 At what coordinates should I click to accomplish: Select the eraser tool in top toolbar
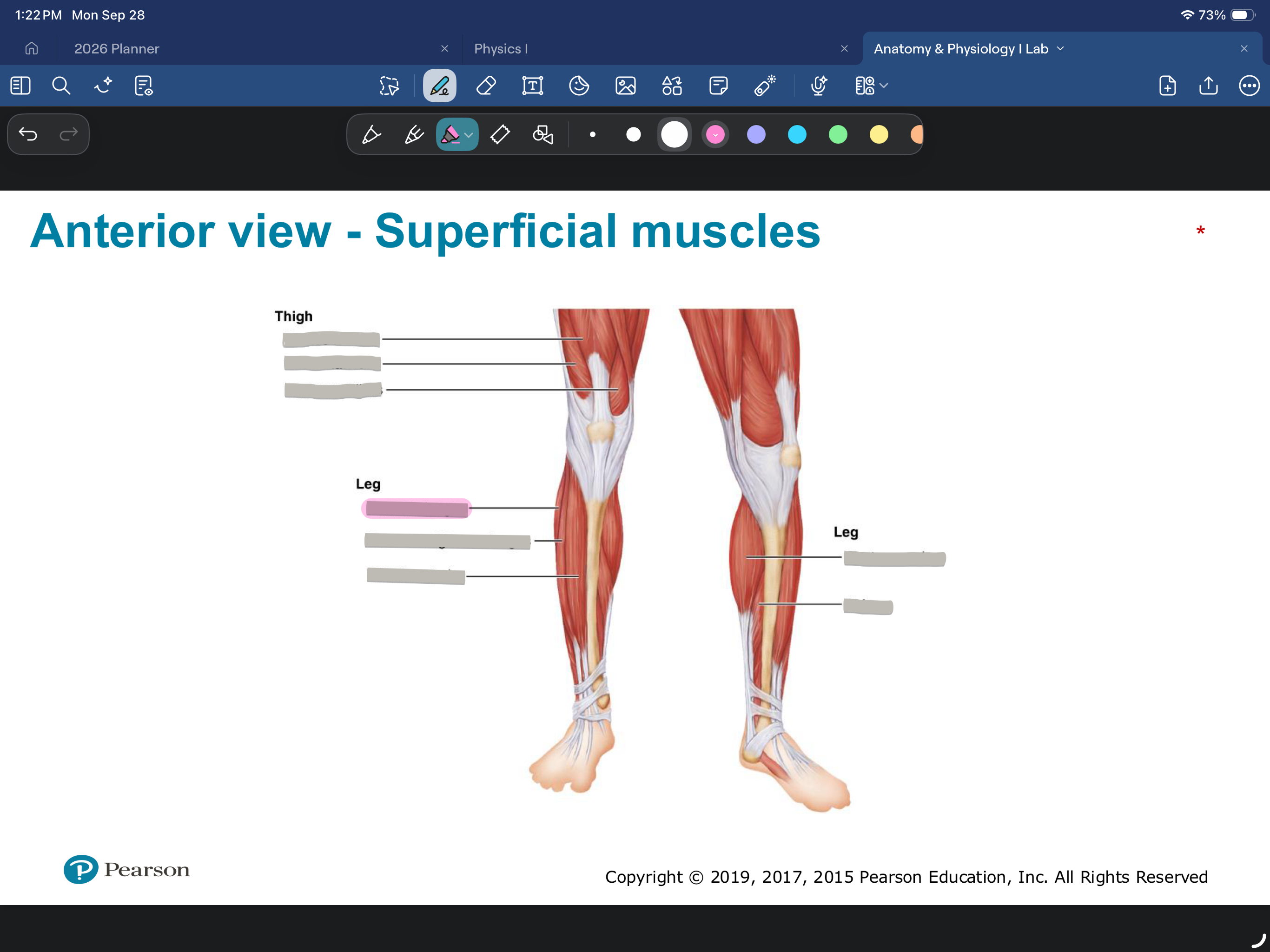point(486,86)
